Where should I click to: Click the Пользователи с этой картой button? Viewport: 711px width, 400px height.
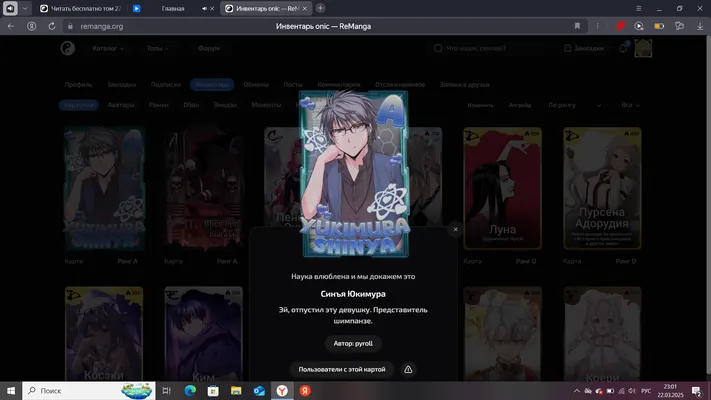(x=342, y=370)
